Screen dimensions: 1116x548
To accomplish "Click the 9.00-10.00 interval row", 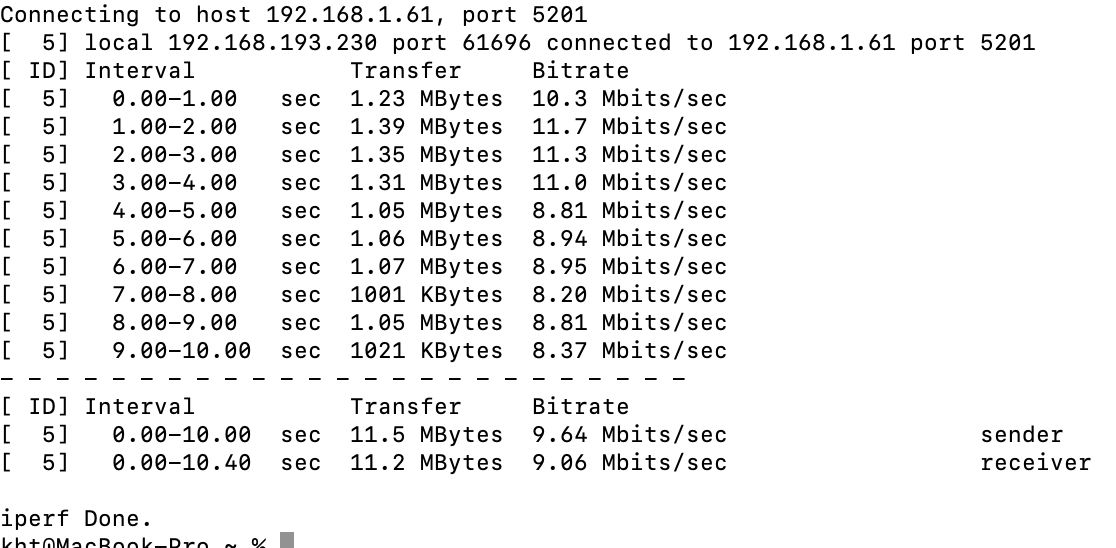I will 363,350.
